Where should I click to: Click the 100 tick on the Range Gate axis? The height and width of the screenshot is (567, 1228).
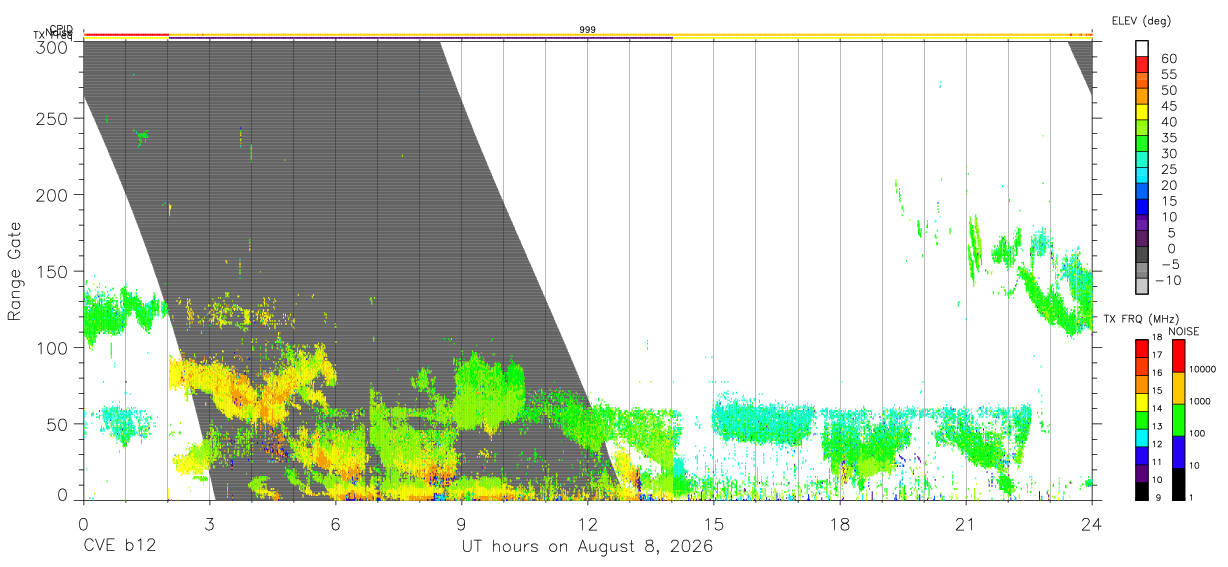click(52, 347)
